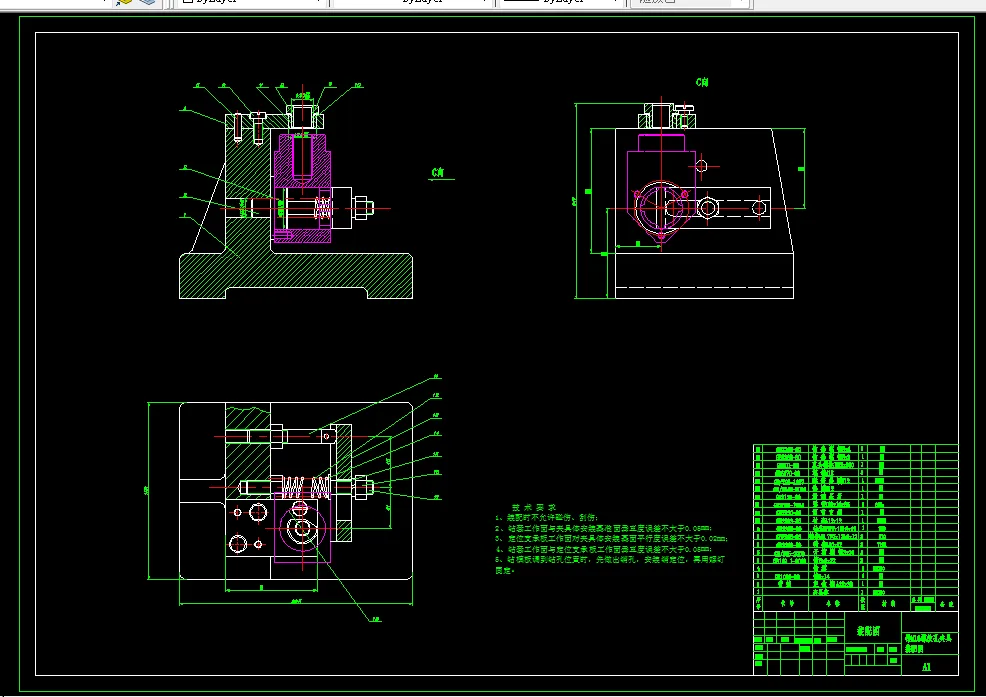Click the 技术要求 heading text
This screenshot has height=697, width=986.
[x=534, y=507]
